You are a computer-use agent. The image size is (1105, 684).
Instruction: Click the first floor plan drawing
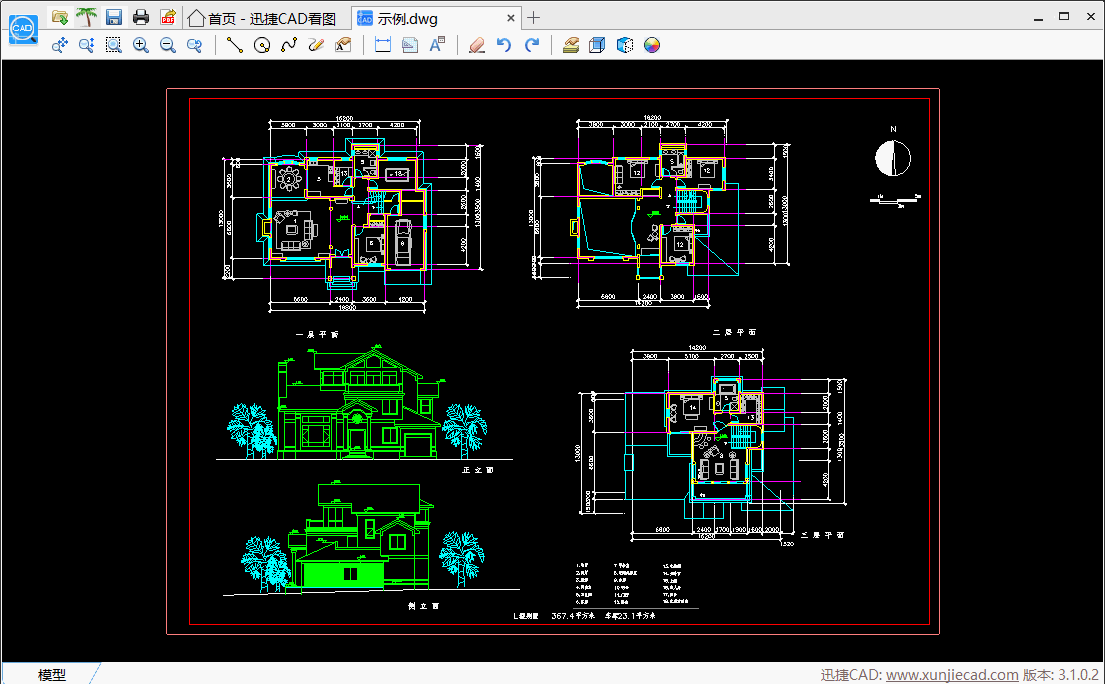click(352, 215)
